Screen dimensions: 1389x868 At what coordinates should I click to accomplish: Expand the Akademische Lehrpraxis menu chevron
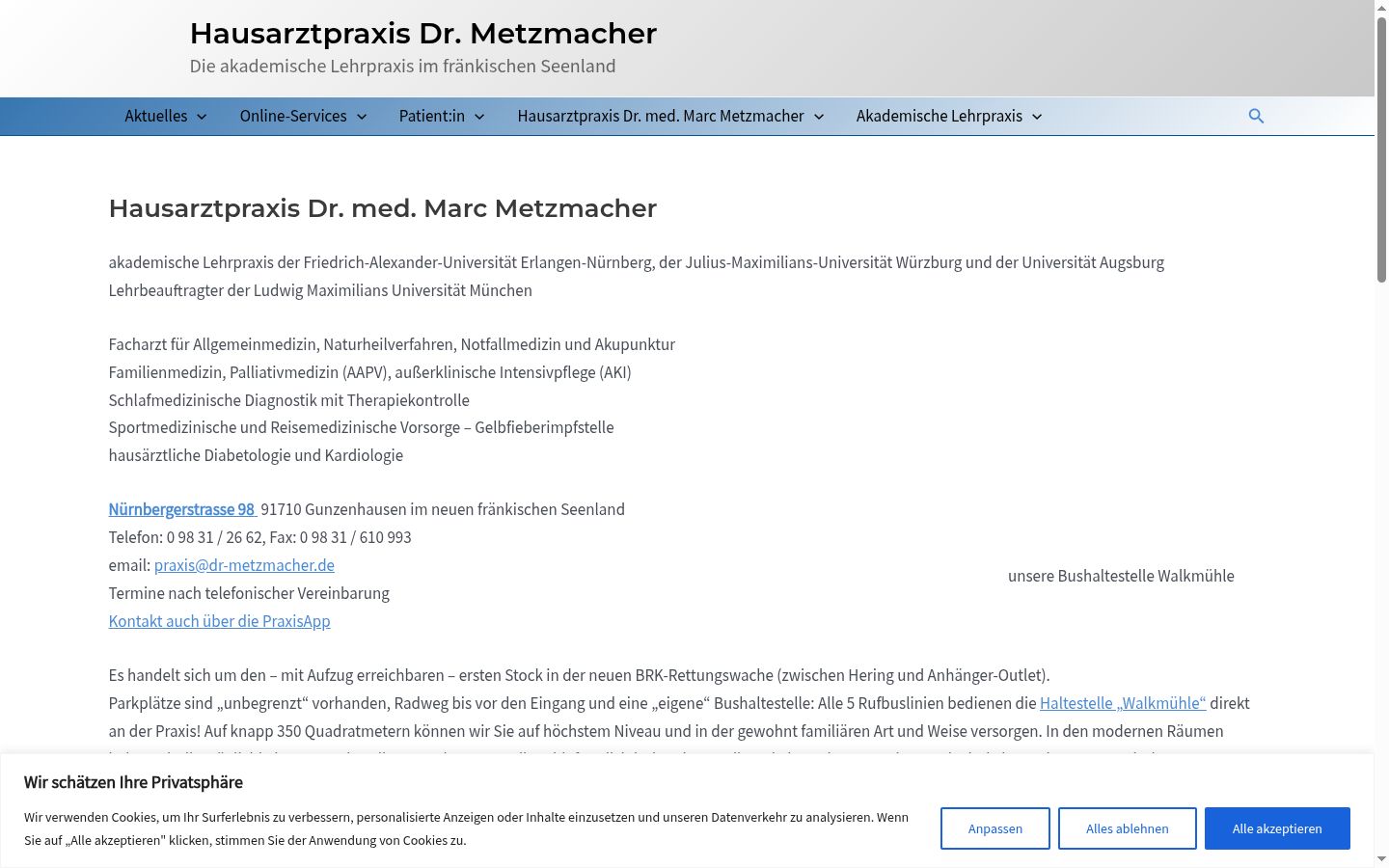point(1037,117)
